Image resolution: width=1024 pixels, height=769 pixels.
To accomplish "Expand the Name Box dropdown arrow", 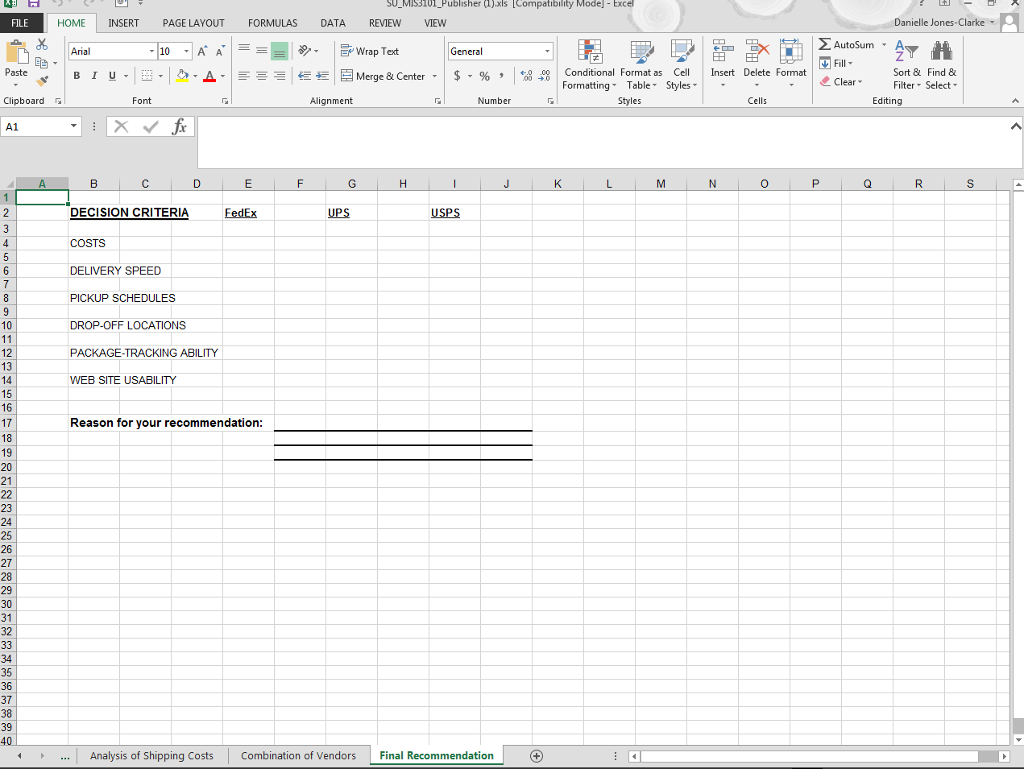I will coord(74,127).
